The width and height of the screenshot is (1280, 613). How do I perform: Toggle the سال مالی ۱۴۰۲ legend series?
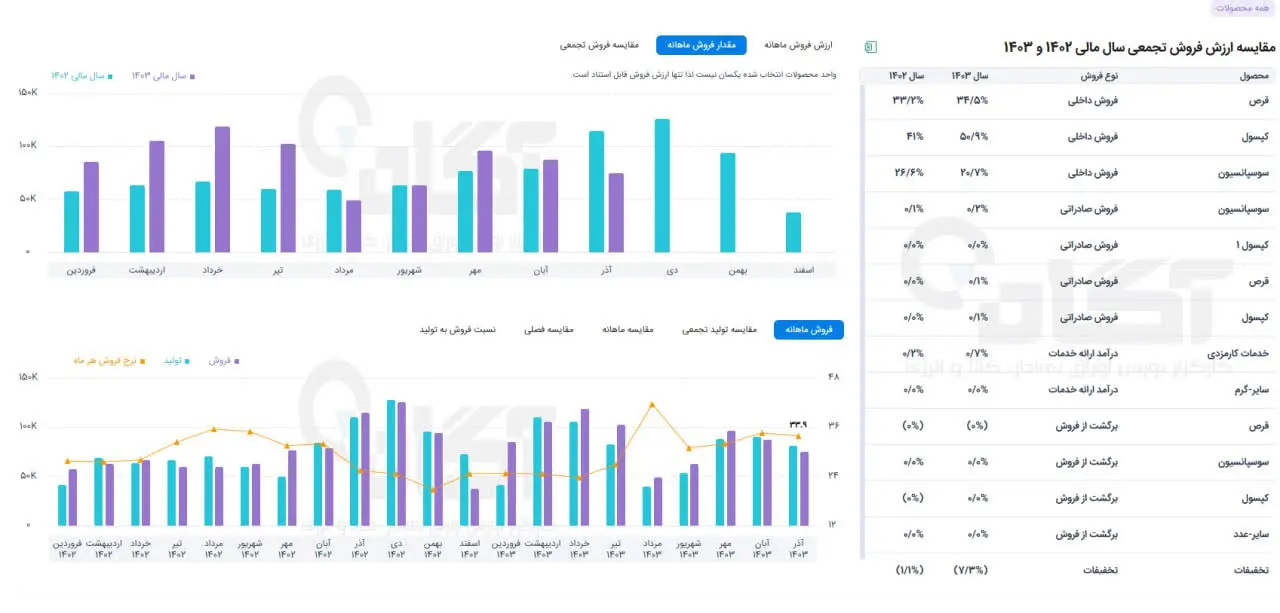coord(82,75)
